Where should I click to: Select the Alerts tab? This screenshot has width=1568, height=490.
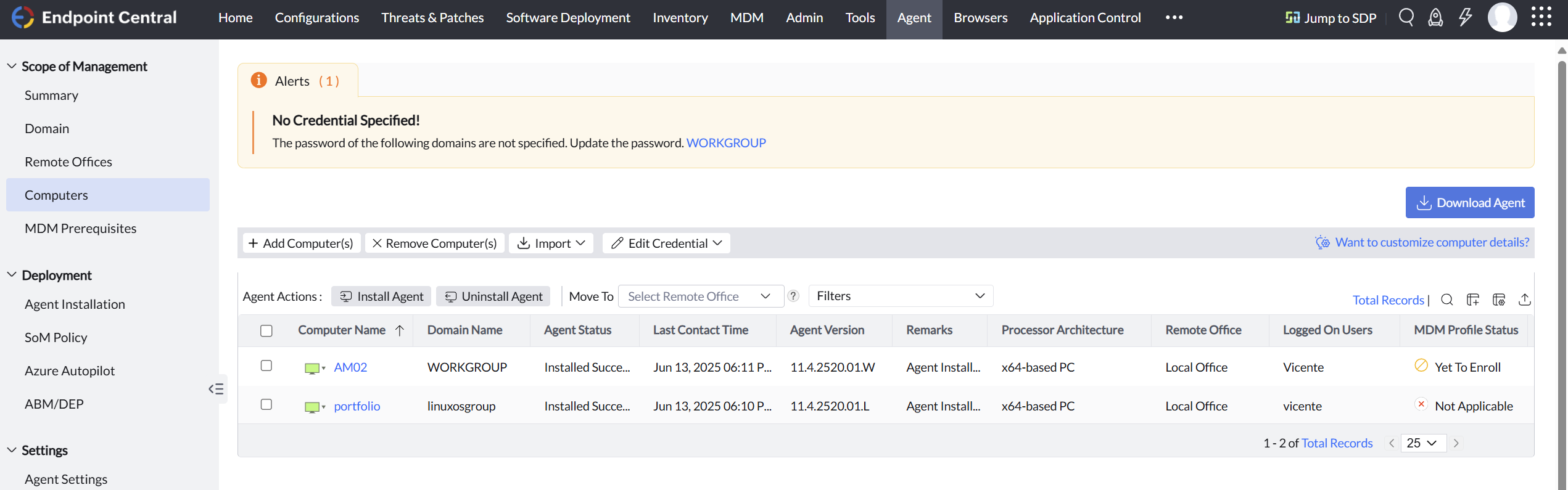pos(297,81)
